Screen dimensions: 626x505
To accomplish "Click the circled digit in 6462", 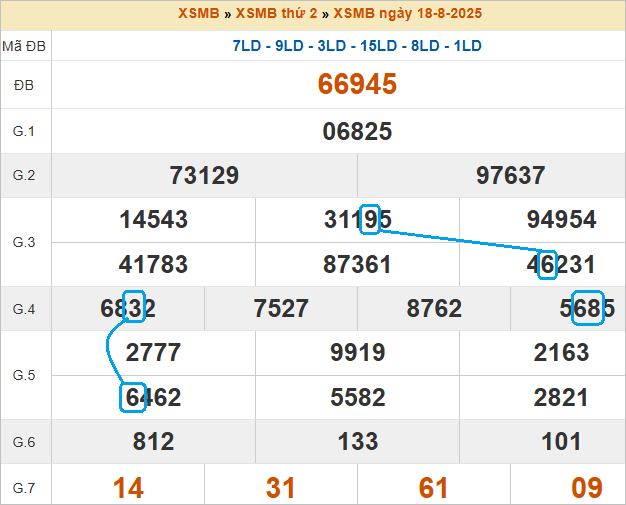I will pos(134,397).
